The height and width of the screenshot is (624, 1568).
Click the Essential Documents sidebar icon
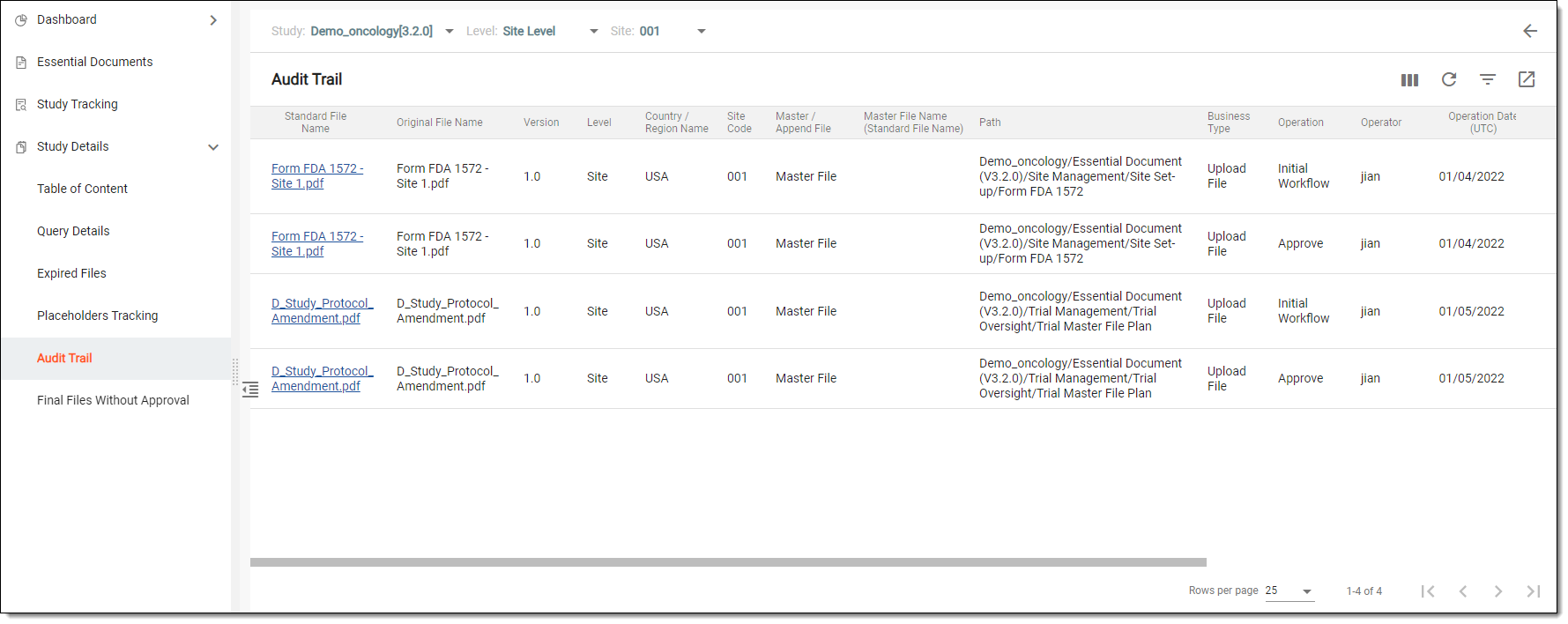point(21,62)
